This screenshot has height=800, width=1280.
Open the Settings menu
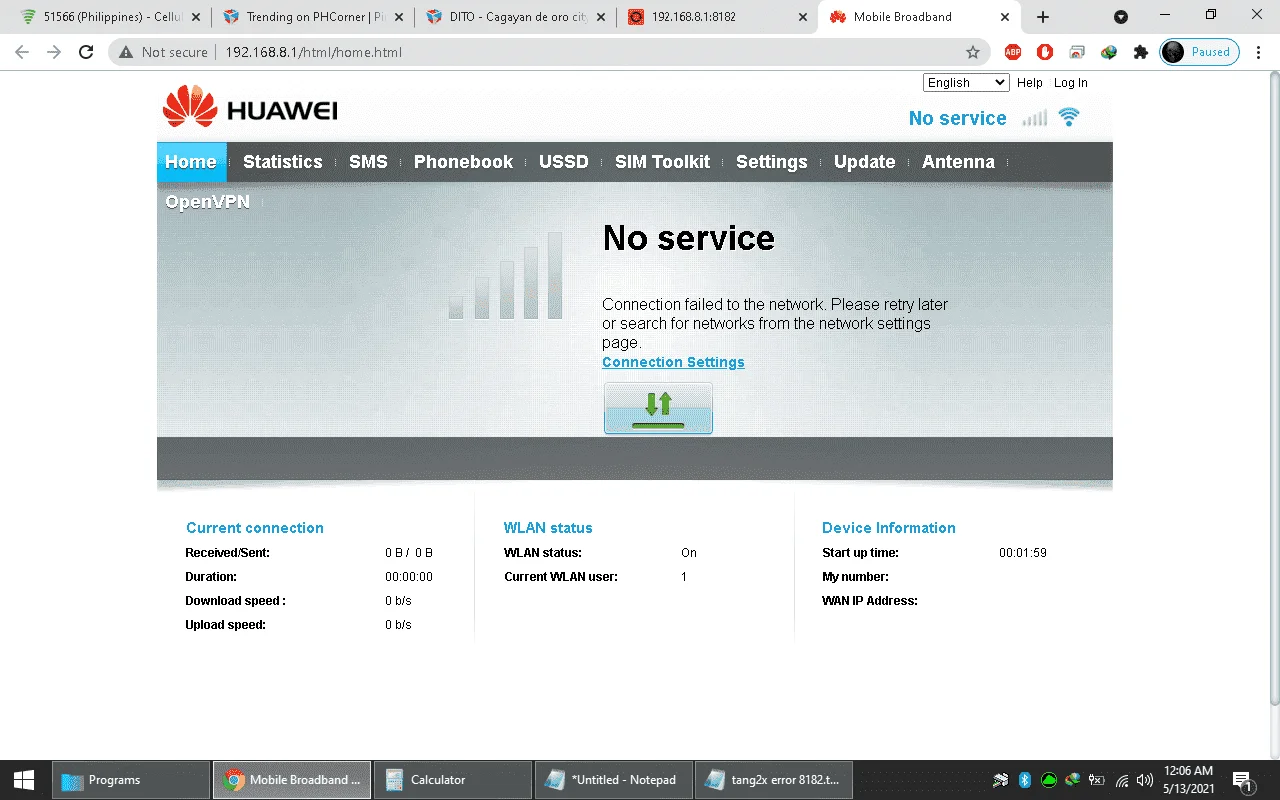(772, 162)
